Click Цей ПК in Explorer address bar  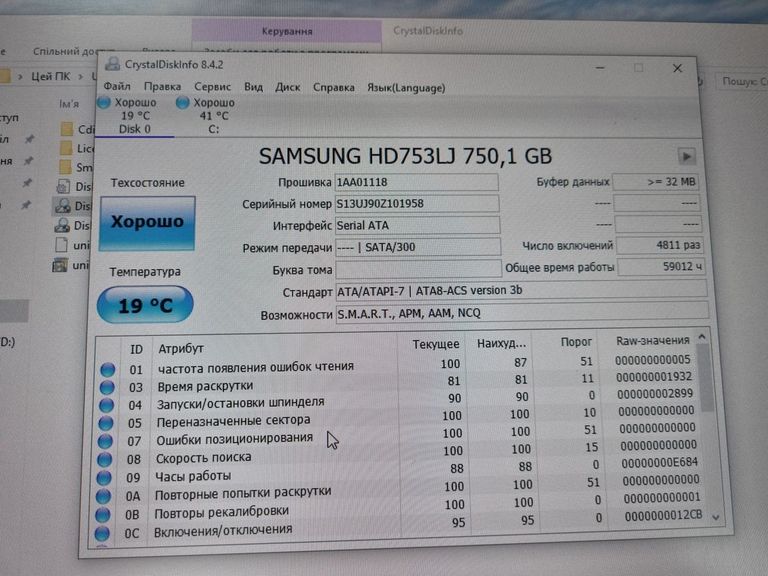point(51,76)
